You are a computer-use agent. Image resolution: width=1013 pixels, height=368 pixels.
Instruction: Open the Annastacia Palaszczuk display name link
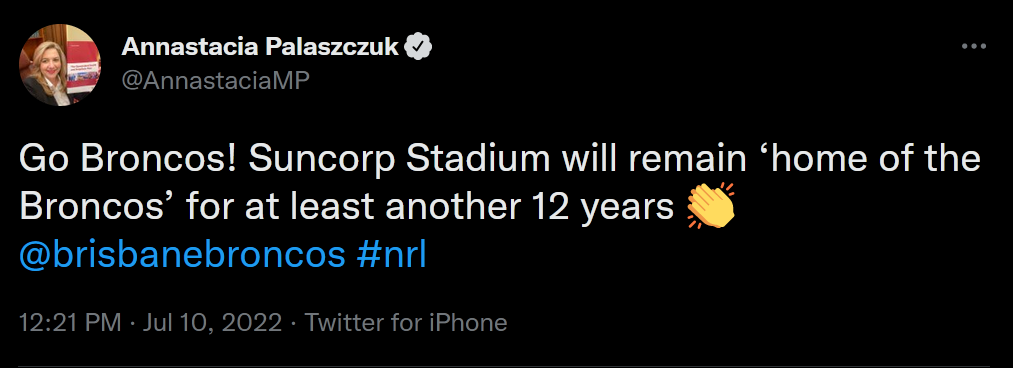(260, 46)
